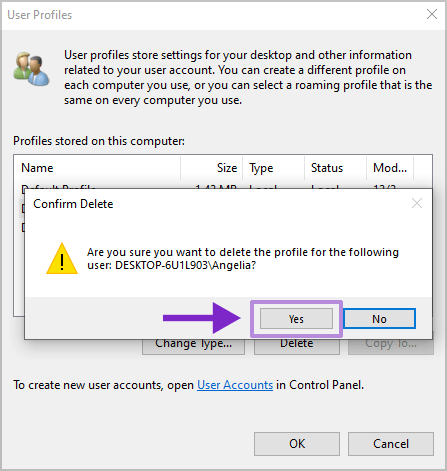The image size is (447, 471).
Task: Click 'Profiles stored on this computer' label
Action: pos(99,141)
